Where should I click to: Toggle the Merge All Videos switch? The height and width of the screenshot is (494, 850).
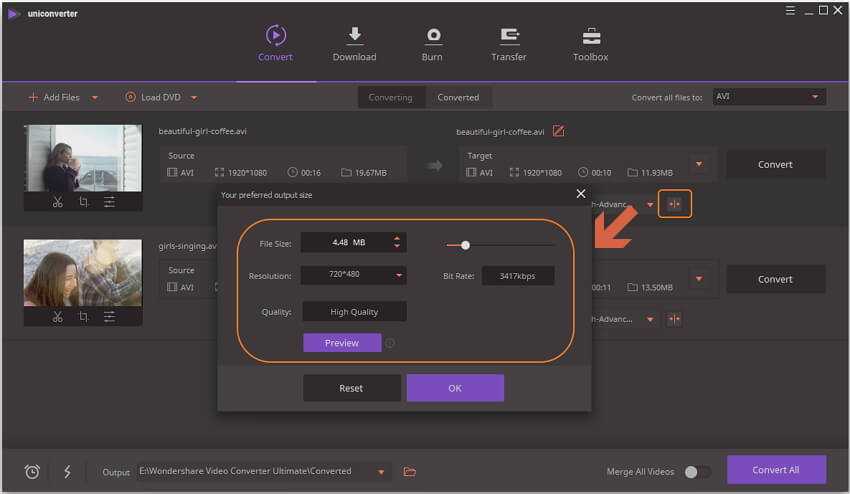point(697,472)
